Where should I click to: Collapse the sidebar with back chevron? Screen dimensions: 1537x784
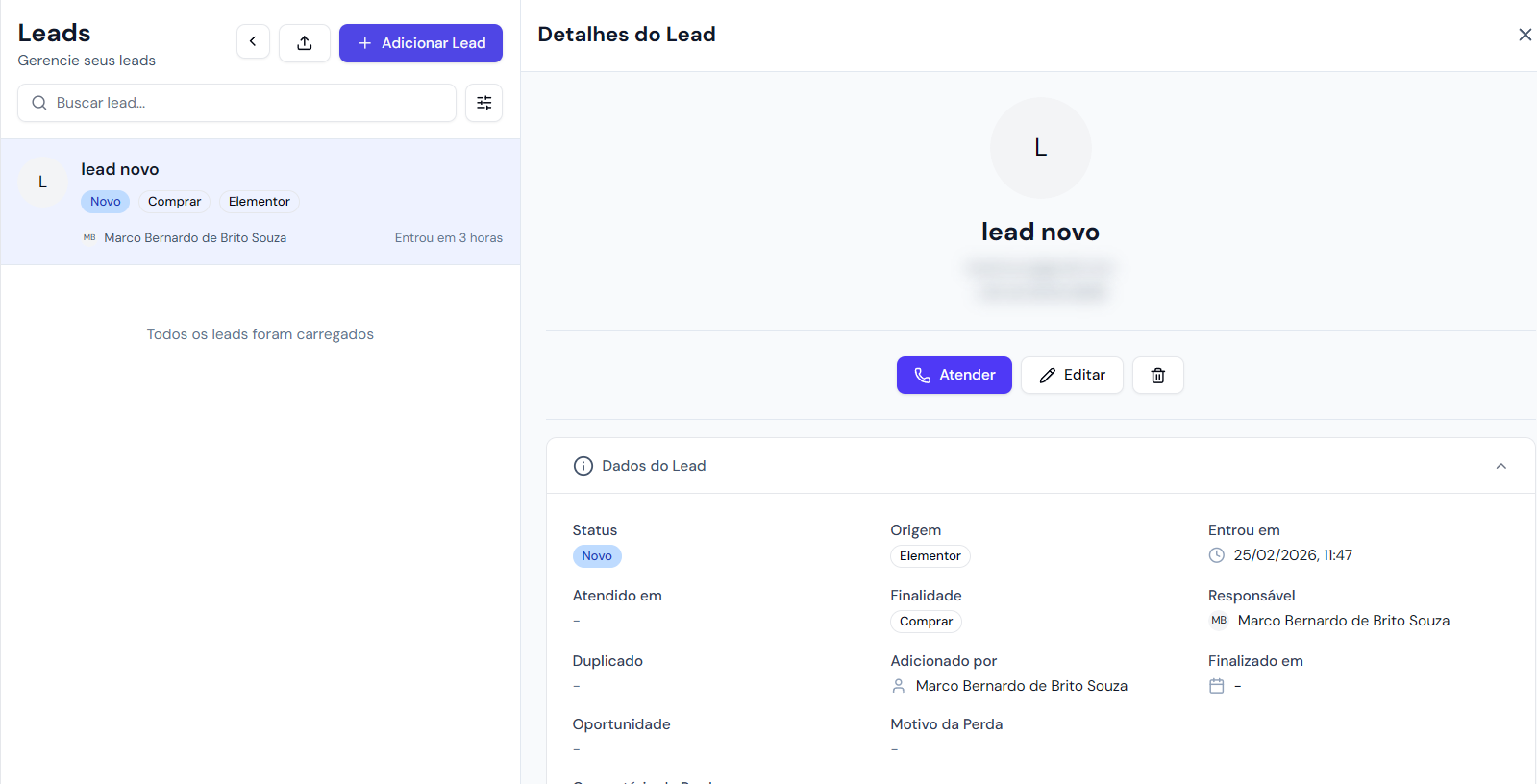coord(253,41)
